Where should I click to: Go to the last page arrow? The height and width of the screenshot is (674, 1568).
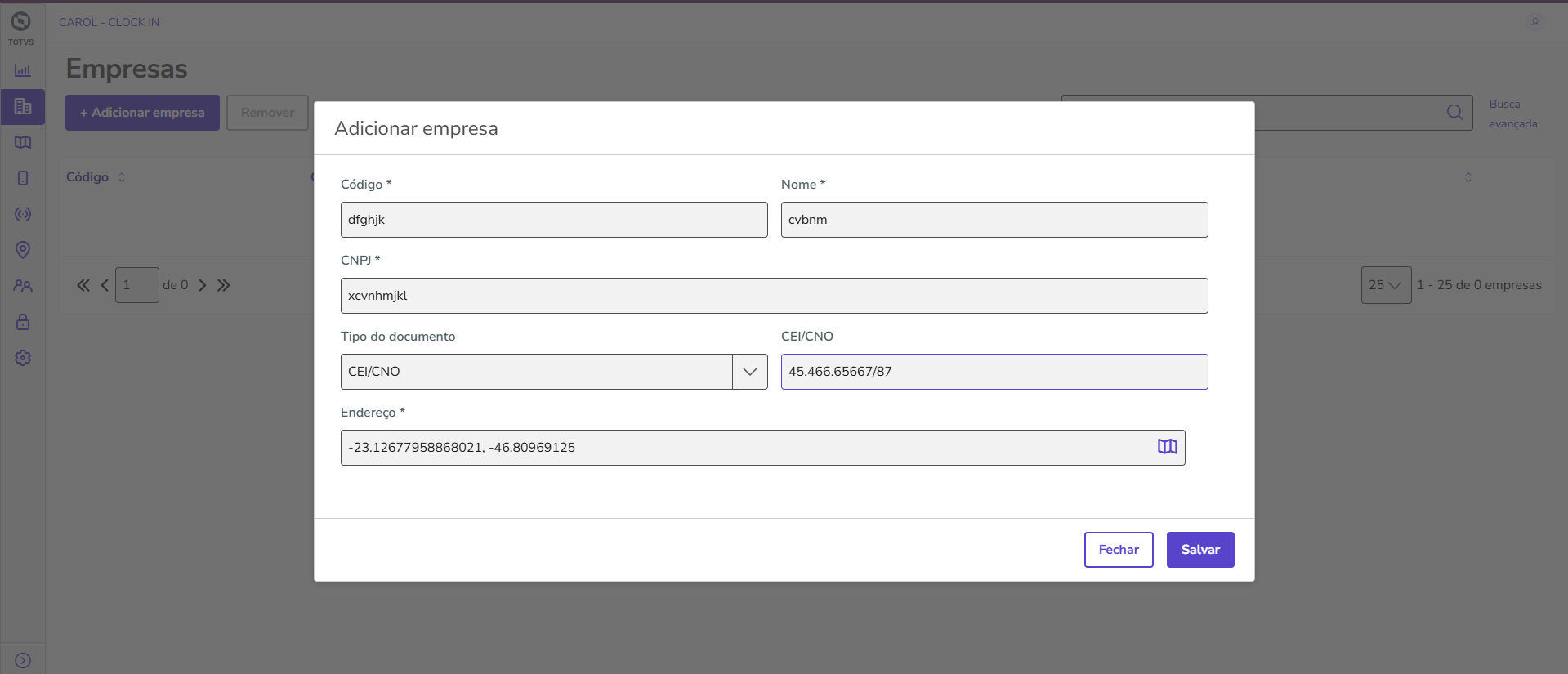pyautogui.click(x=224, y=285)
